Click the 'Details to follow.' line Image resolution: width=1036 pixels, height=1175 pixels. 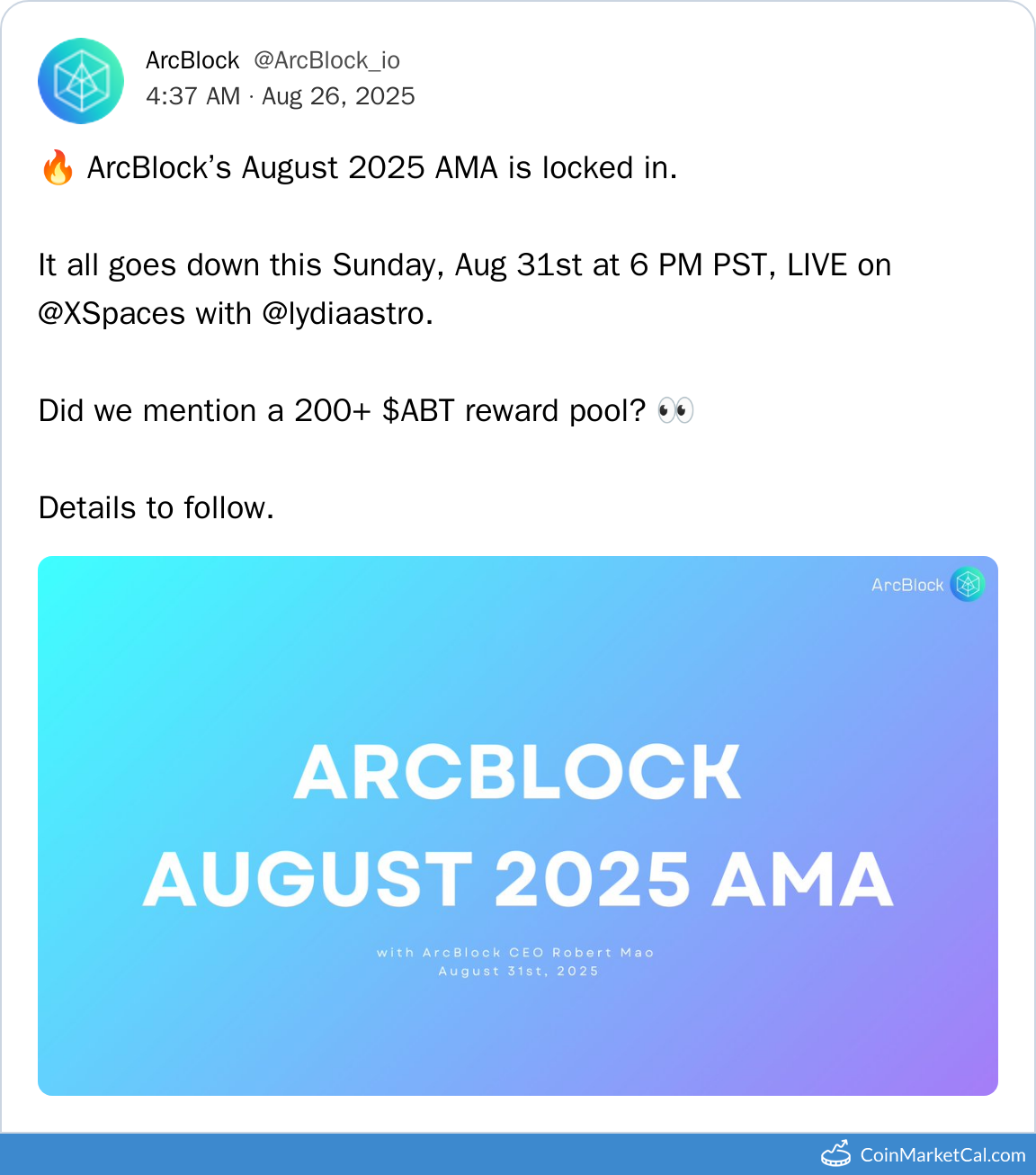[156, 508]
